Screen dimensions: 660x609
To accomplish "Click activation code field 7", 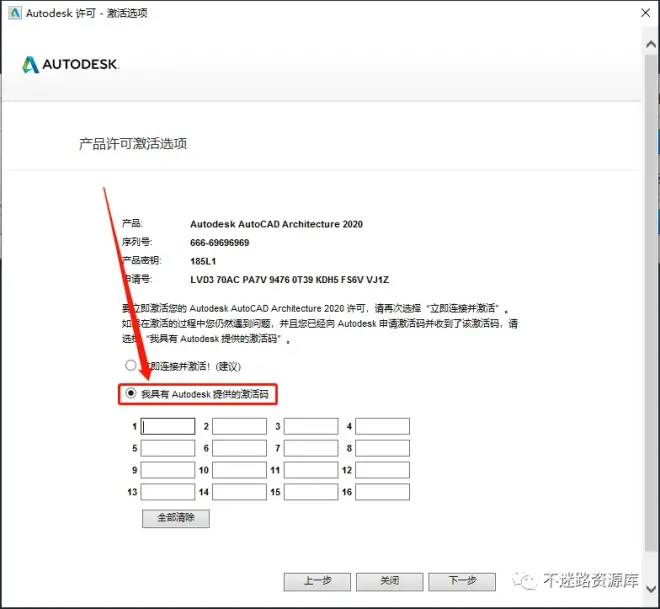I will click(x=311, y=448).
